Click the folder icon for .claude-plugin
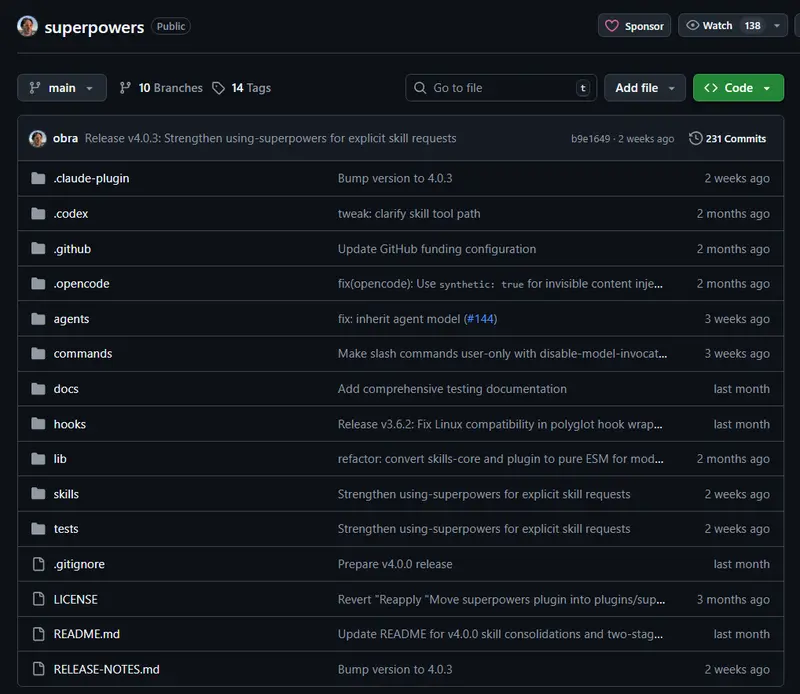 38,178
